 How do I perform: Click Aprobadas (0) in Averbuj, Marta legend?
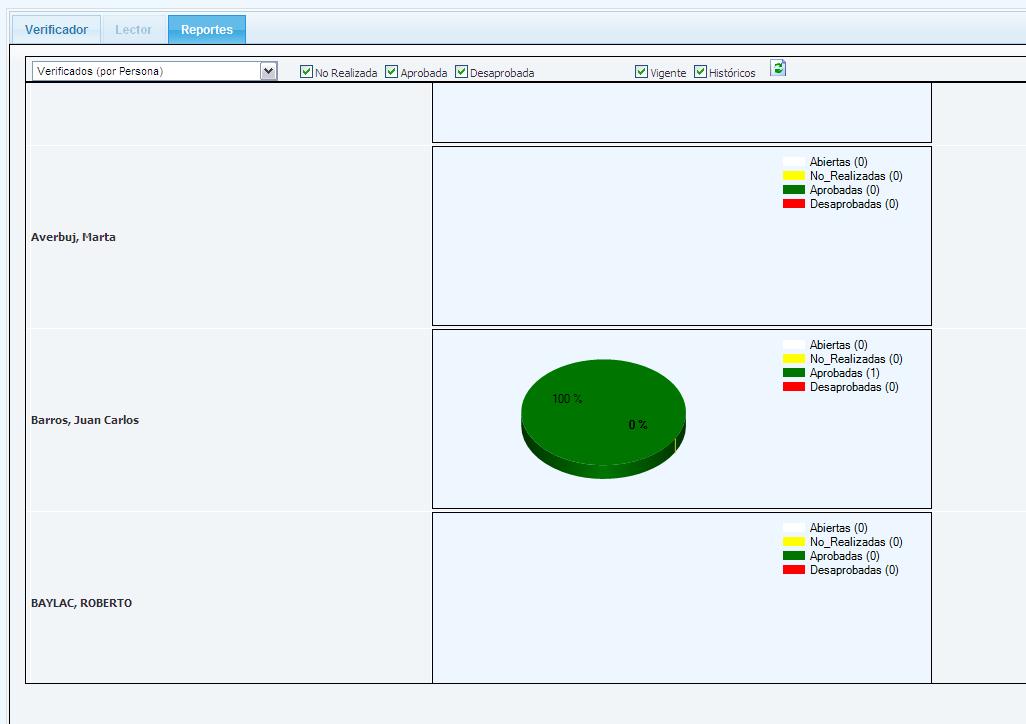[845, 190]
